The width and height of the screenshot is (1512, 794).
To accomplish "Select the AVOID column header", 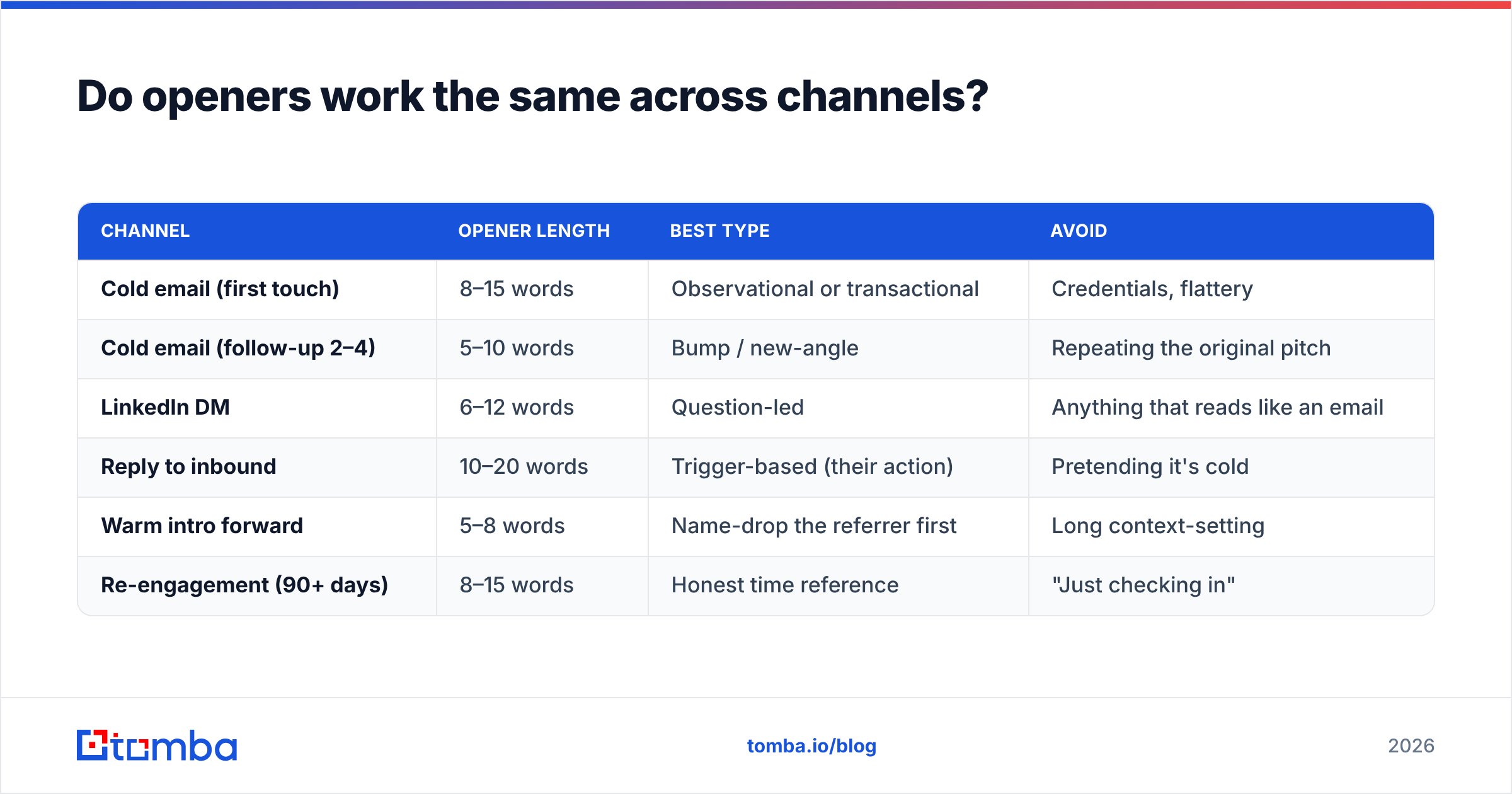I will coord(1079,231).
